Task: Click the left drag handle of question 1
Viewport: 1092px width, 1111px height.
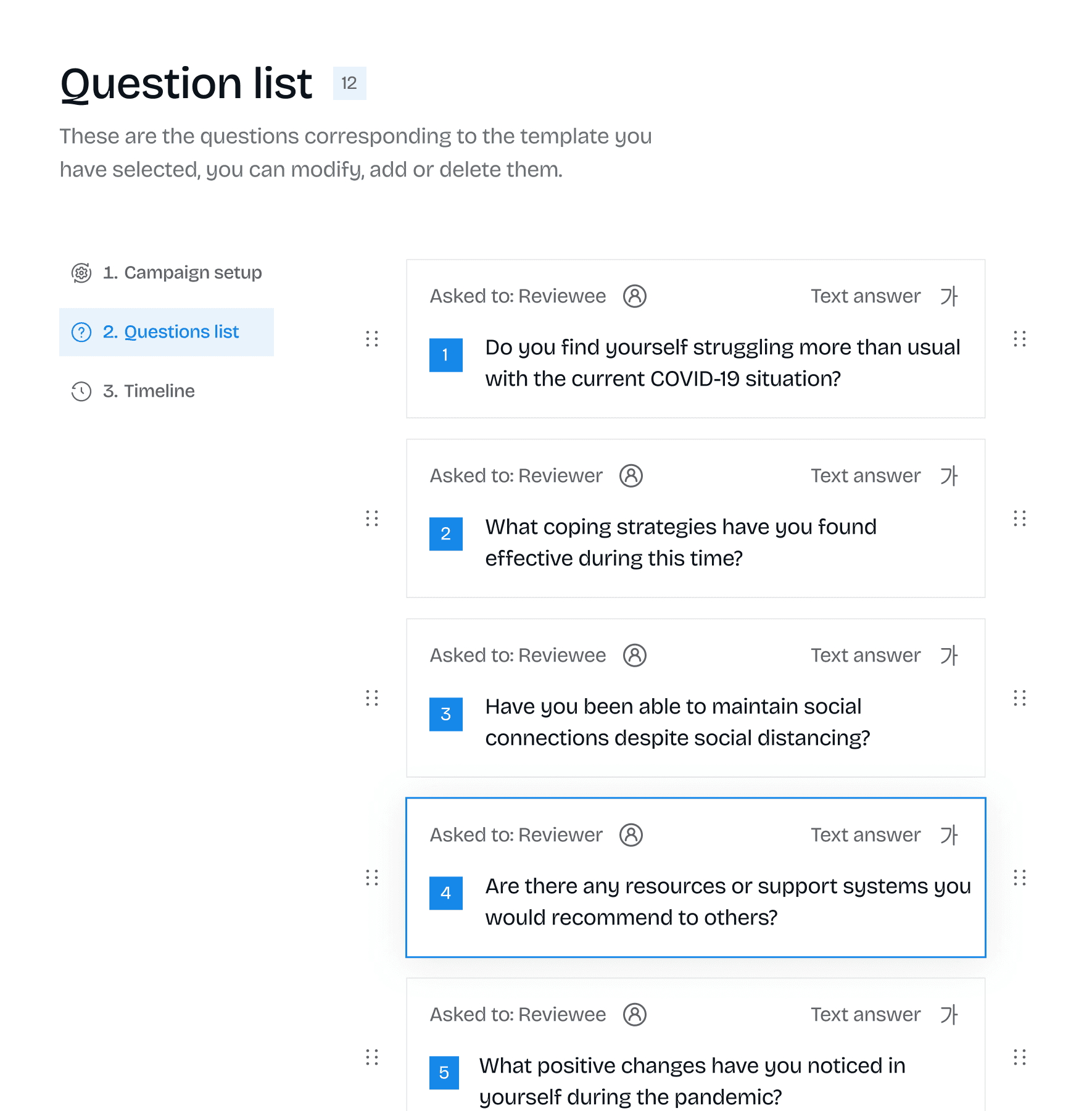Action: (x=372, y=340)
